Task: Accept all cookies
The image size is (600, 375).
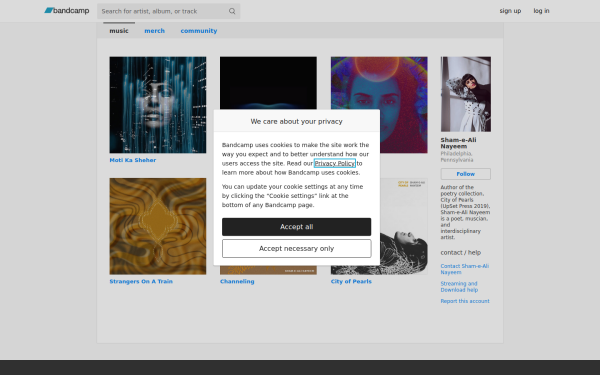Action: (297, 227)
